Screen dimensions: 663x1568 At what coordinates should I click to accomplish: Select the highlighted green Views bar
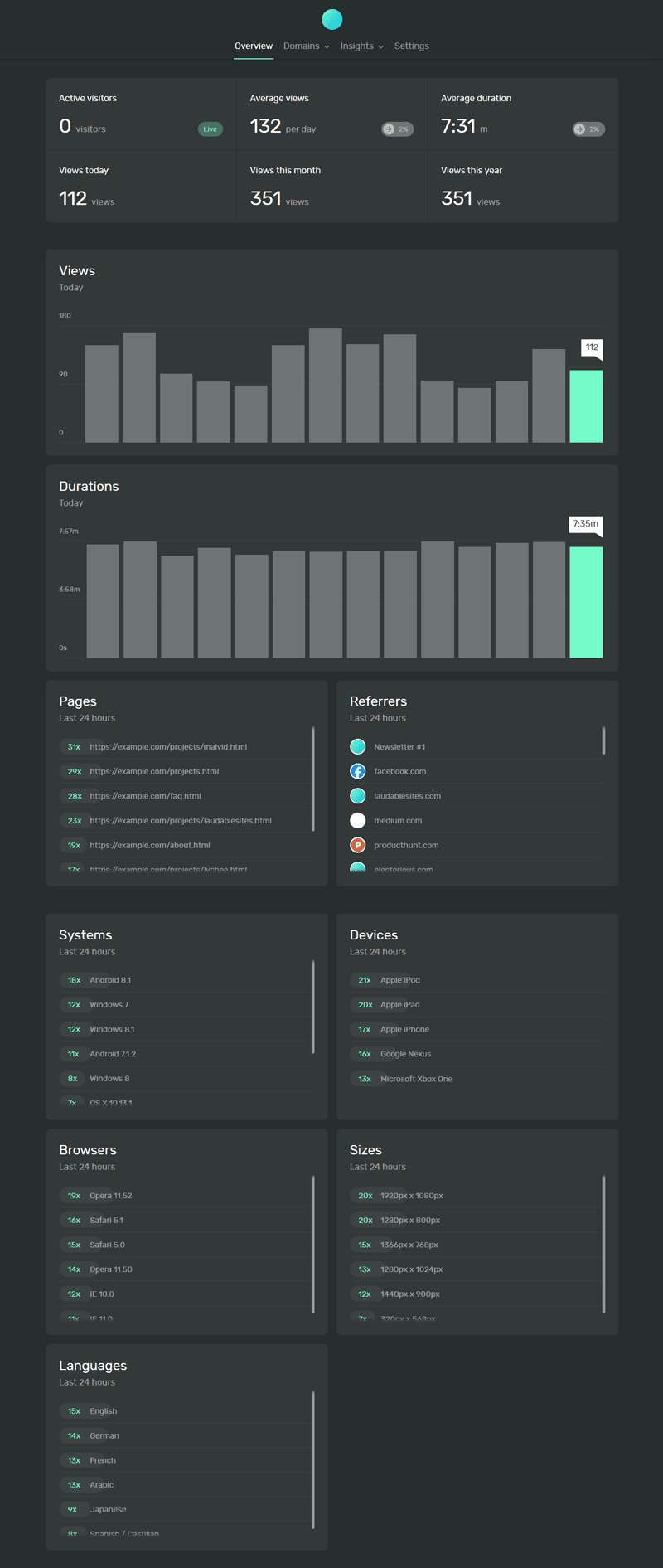(x=585, y=406)
